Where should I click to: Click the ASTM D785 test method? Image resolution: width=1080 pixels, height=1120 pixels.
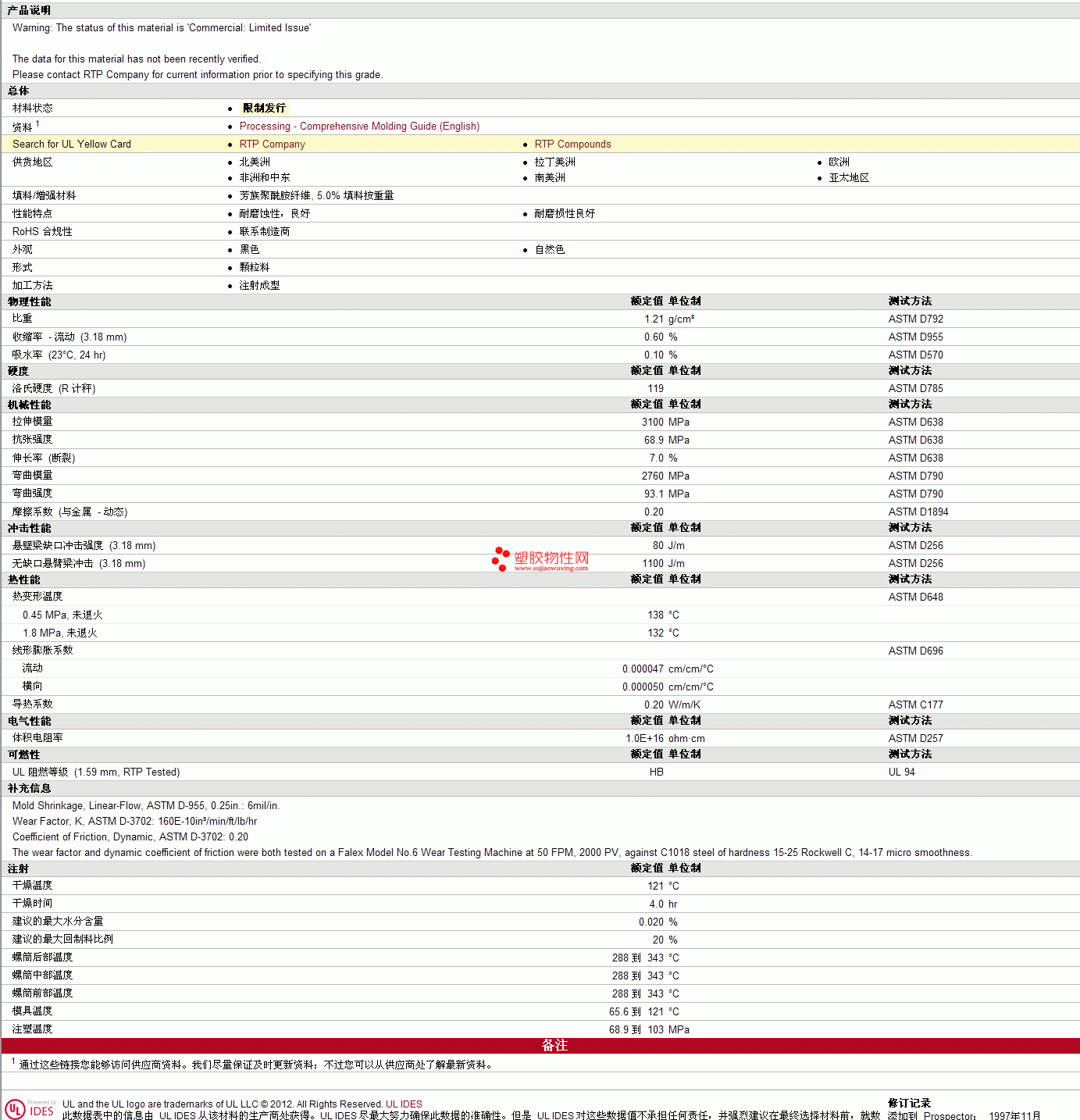[916, 389]
